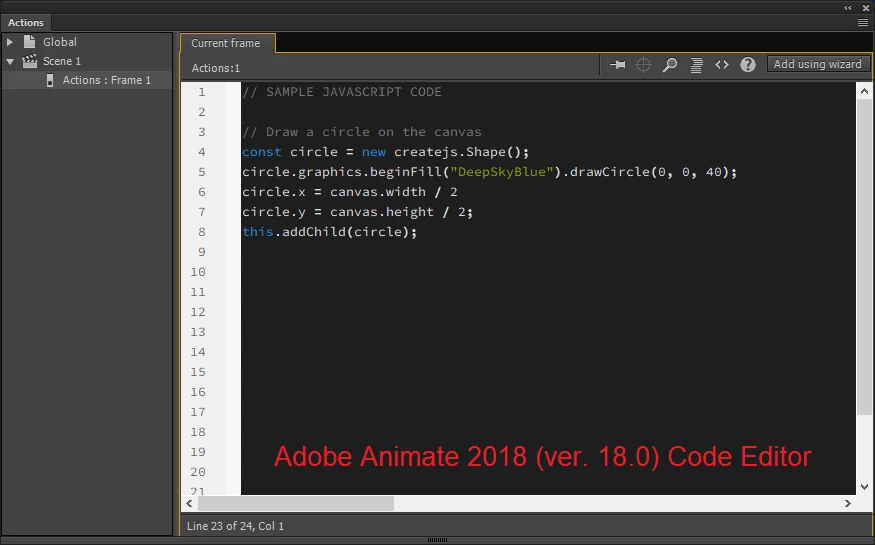Click the Scene 1 clapperboard icon
This screenshot has width=875, height=545.
coord(30,61)
